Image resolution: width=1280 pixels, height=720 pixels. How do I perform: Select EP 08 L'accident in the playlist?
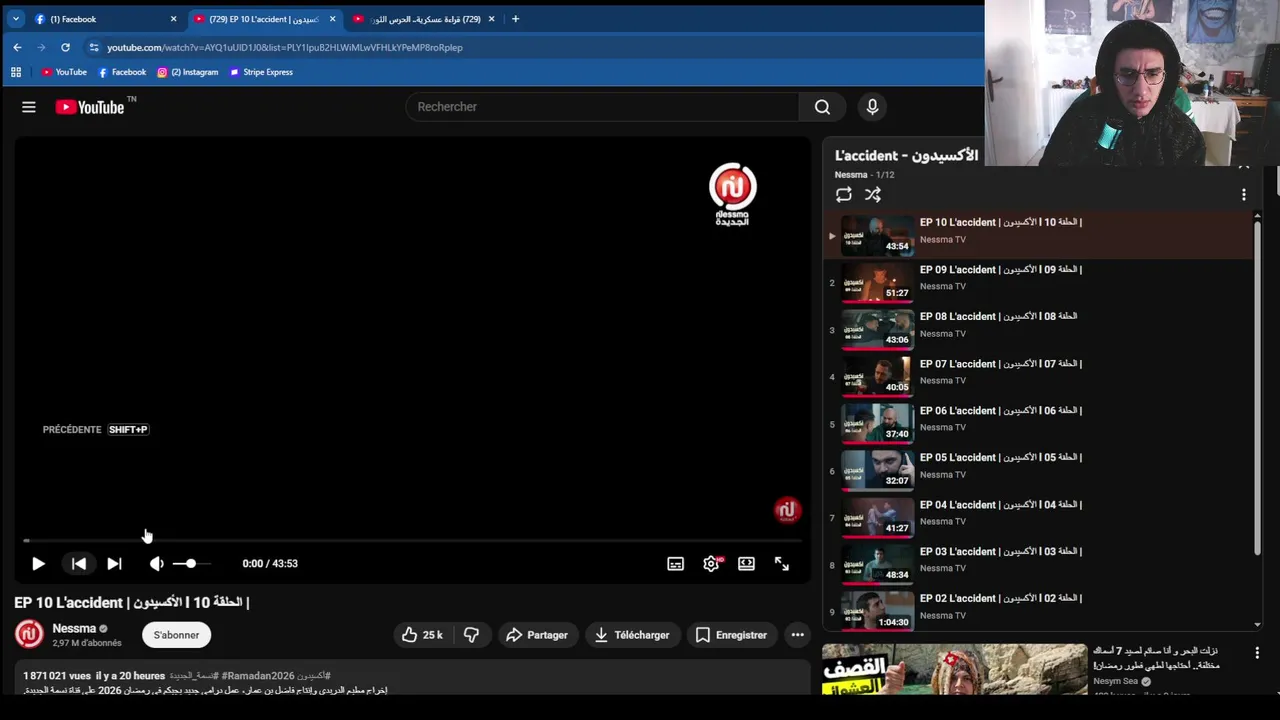pos(1040,330)
